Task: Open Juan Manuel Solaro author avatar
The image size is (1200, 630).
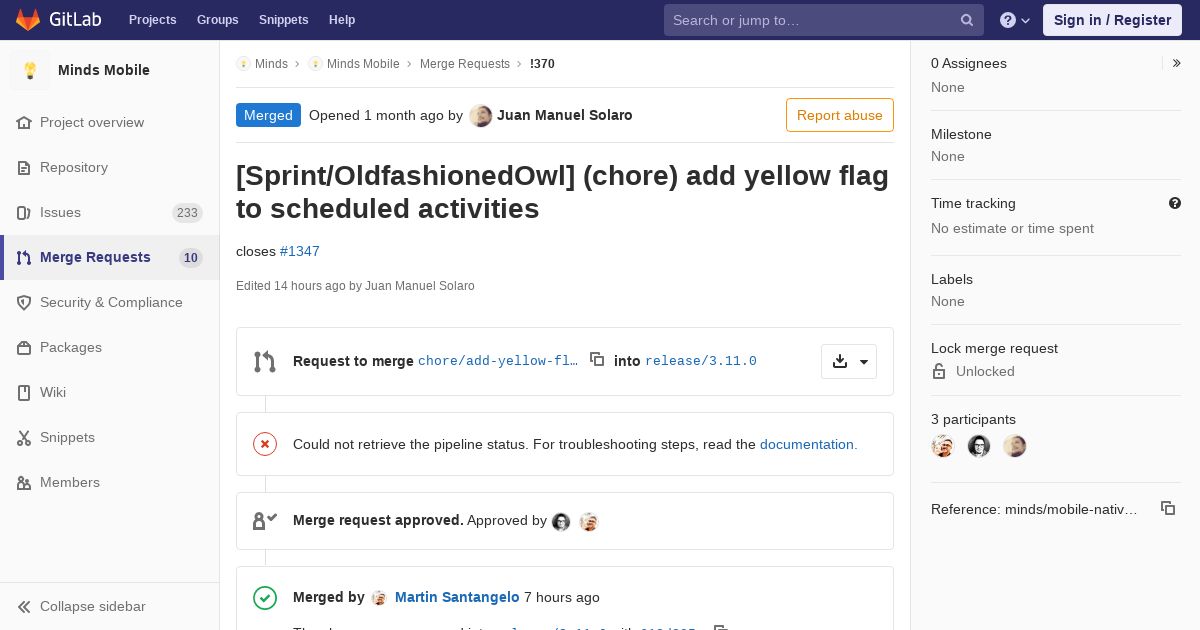Action: [x=481, y=115]
